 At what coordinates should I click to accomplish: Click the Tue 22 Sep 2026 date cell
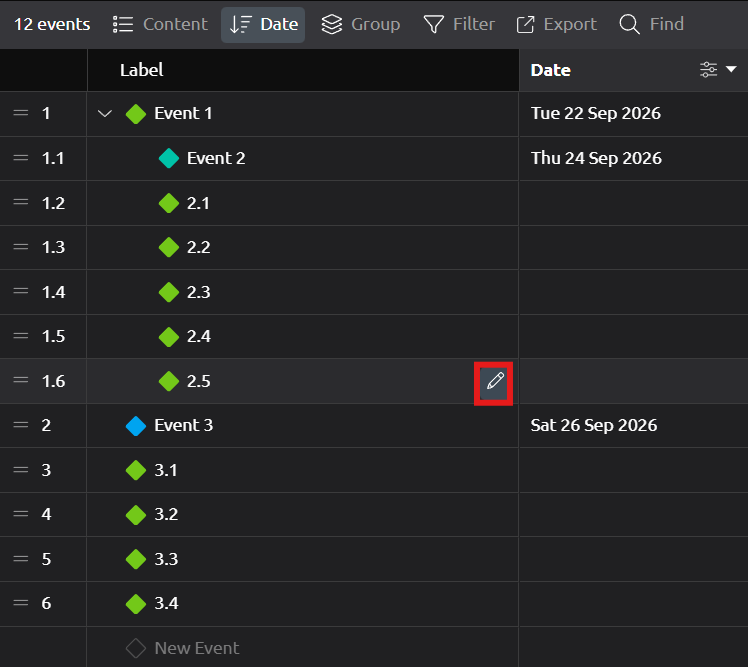click(633, 114)
